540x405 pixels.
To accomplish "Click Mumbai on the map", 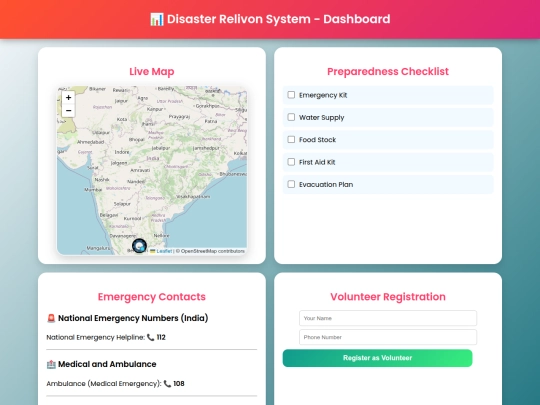I will point(93,190).
